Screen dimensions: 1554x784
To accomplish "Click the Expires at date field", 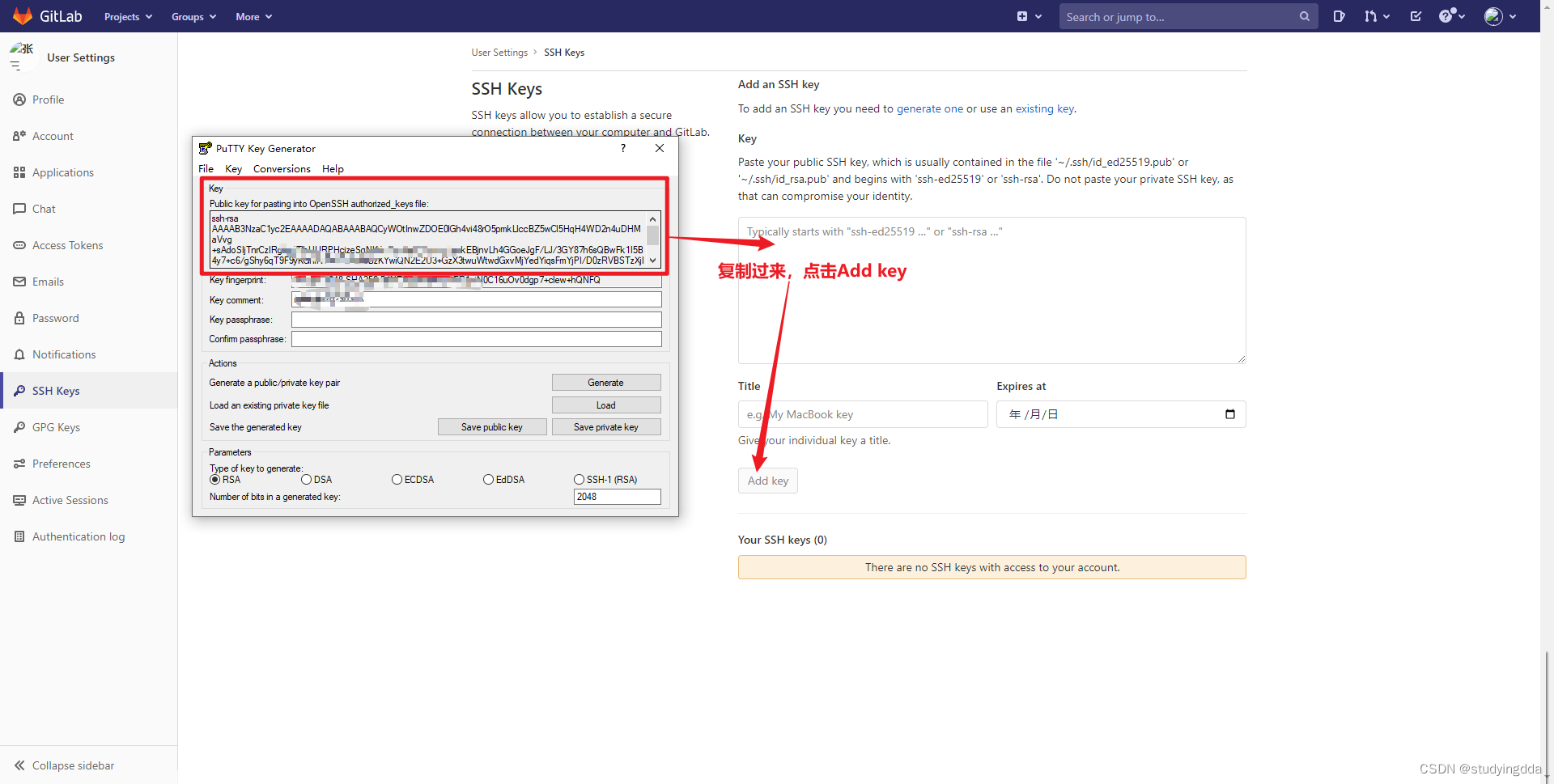I will pyautogui.click(x=1121, y=414).
